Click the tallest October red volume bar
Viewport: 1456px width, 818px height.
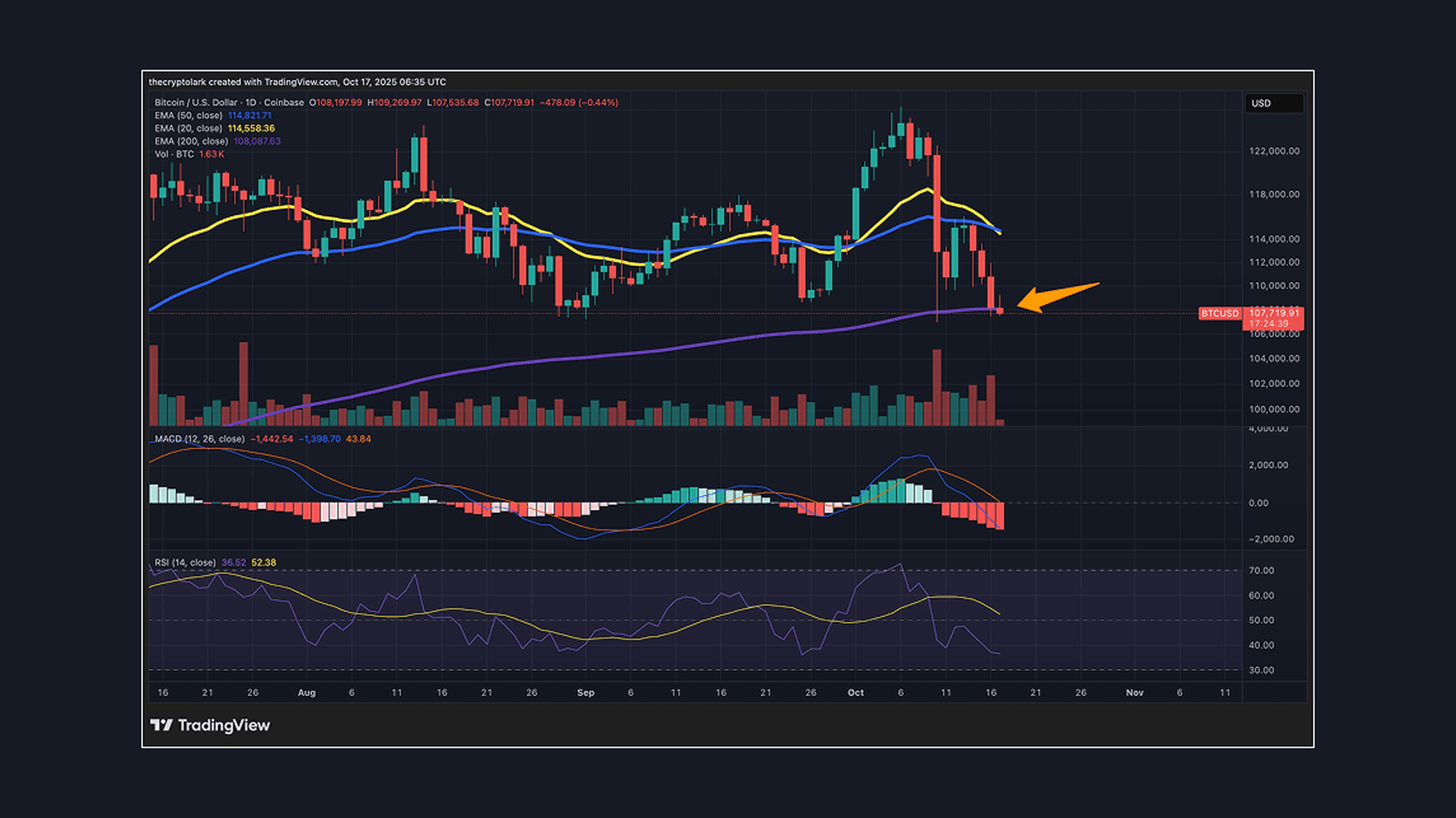click(x=936, y=387)
